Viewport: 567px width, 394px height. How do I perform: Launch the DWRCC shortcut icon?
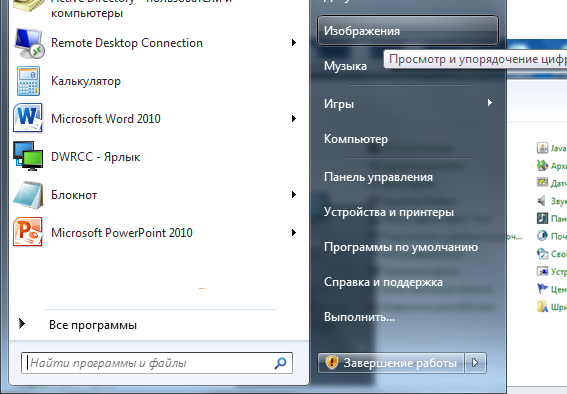pos(28,156)
